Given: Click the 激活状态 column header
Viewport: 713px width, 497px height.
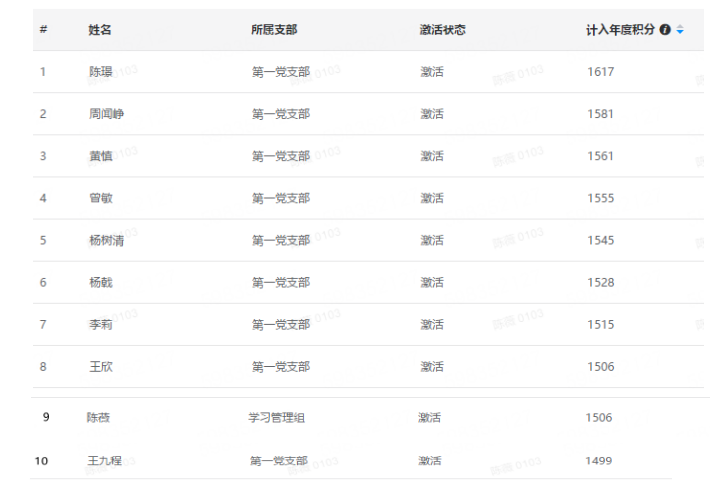Looking at the screenshot, I should pyautogui.click(x=442, y=30).
